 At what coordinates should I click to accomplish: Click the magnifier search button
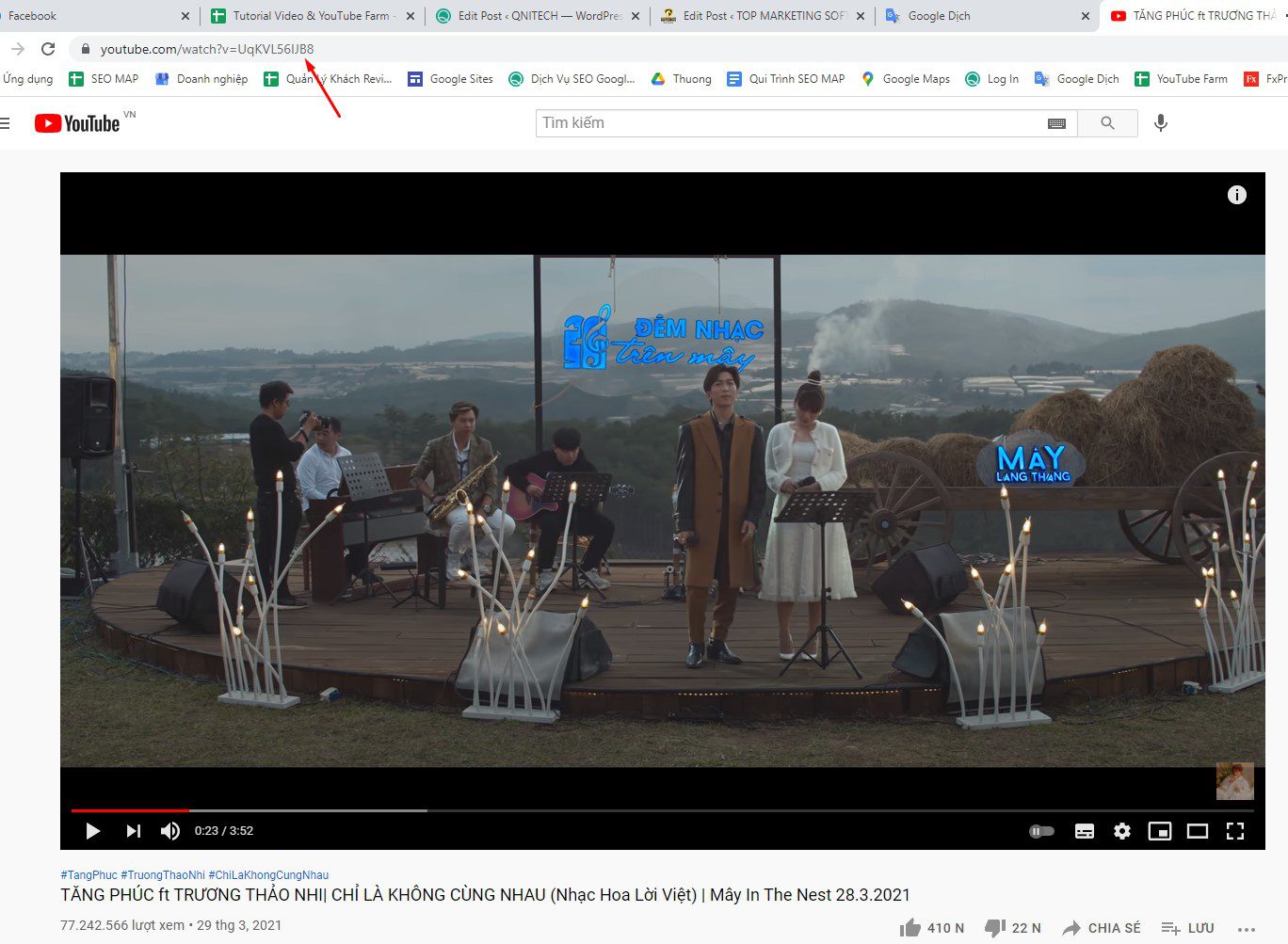[1107, 123]
